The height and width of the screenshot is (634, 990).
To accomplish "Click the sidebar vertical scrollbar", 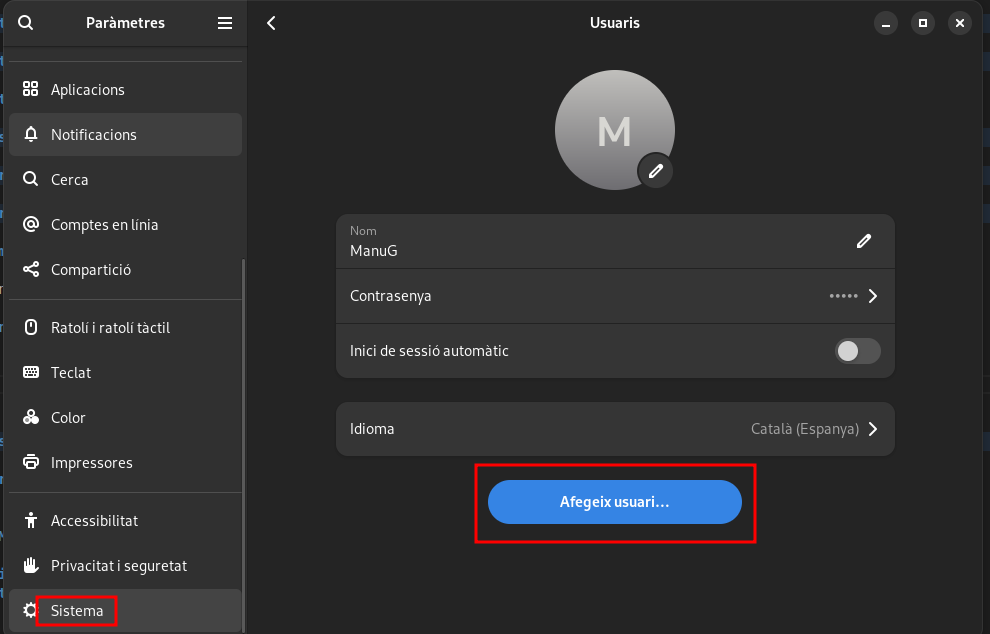I will coord(243,440).
